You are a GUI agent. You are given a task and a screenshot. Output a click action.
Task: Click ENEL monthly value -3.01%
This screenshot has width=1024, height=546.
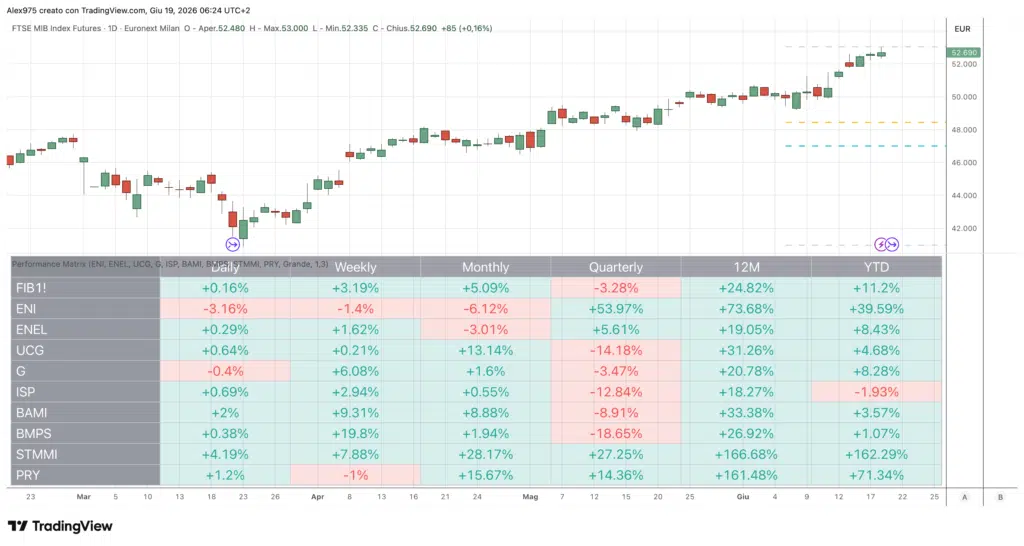pos(485,330)
